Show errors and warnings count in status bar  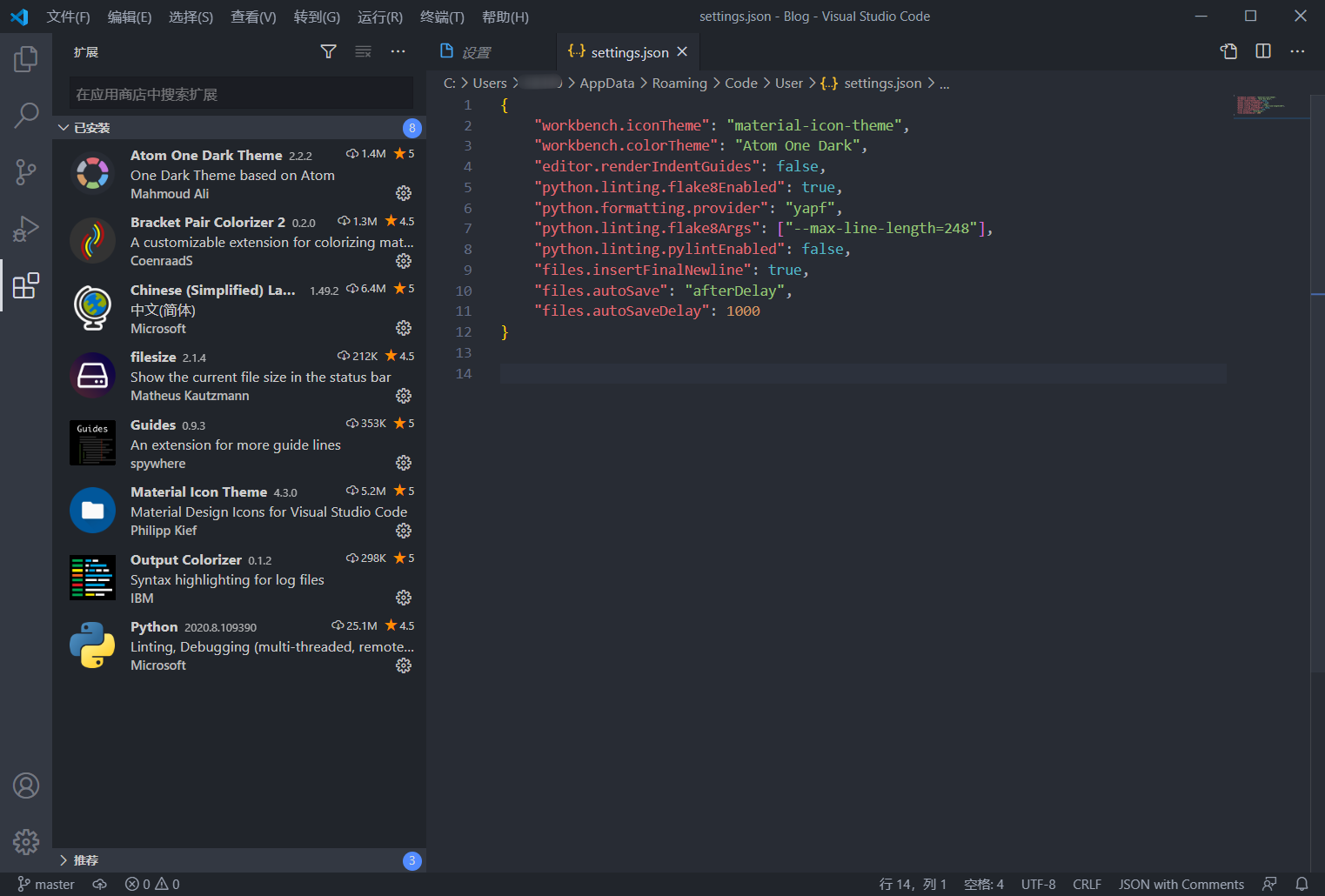(x=152, y=884)
